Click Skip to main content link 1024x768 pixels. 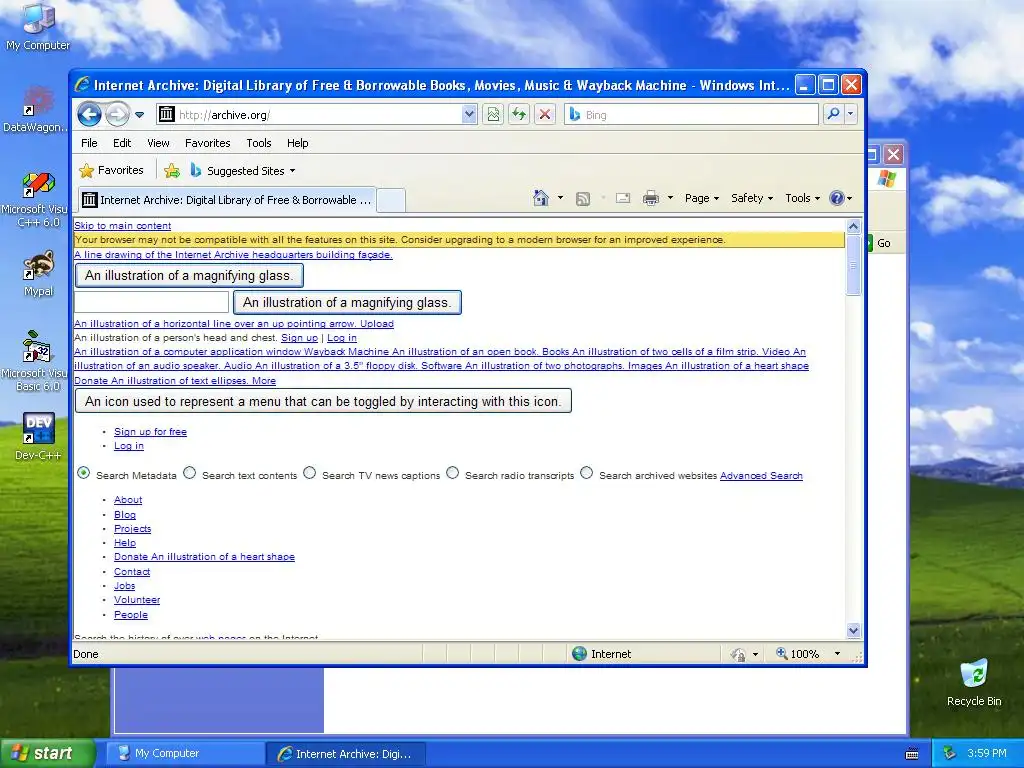click(x=122, y=226)
